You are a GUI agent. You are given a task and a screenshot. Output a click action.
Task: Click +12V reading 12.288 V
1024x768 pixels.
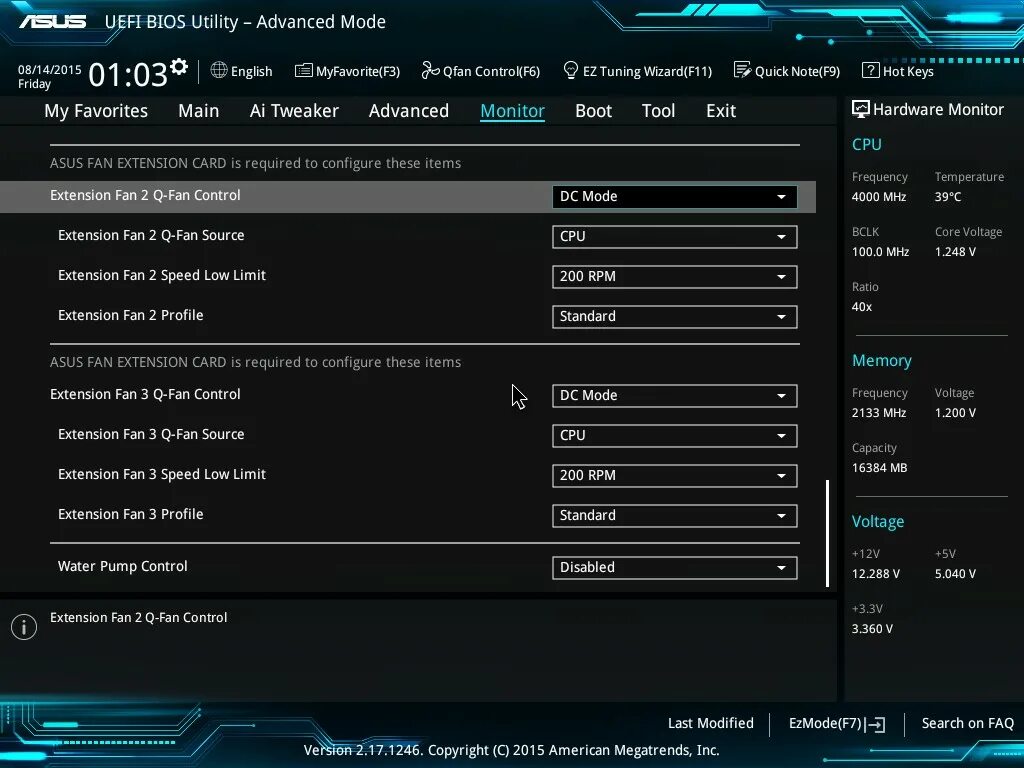(x=876, y=574)
